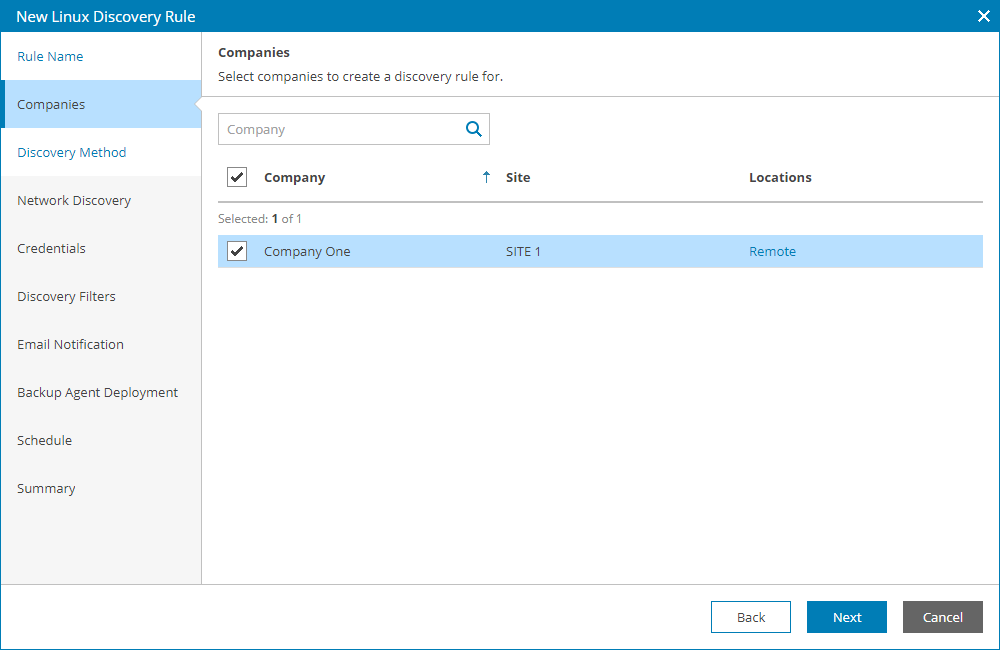Viewport: 1000px width, 650px height.
Task: Toggle the select-all companies checkbox
Action: tap(237, 177)
